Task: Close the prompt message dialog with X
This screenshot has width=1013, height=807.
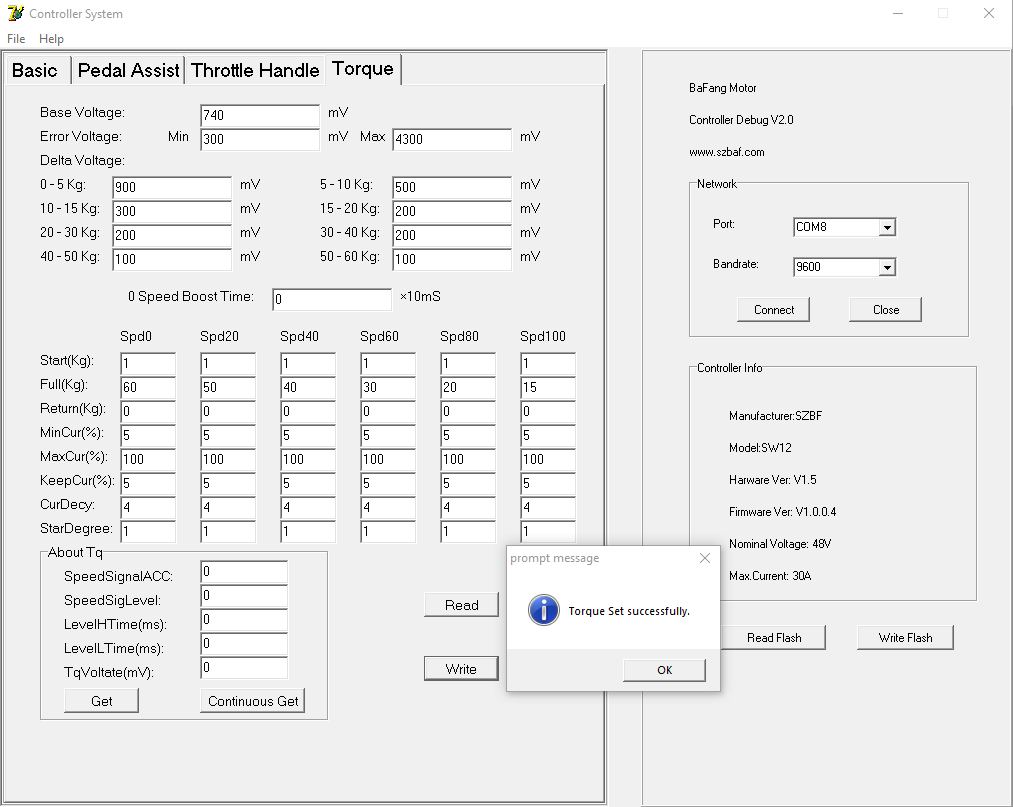Action: [x=705, y=558]
